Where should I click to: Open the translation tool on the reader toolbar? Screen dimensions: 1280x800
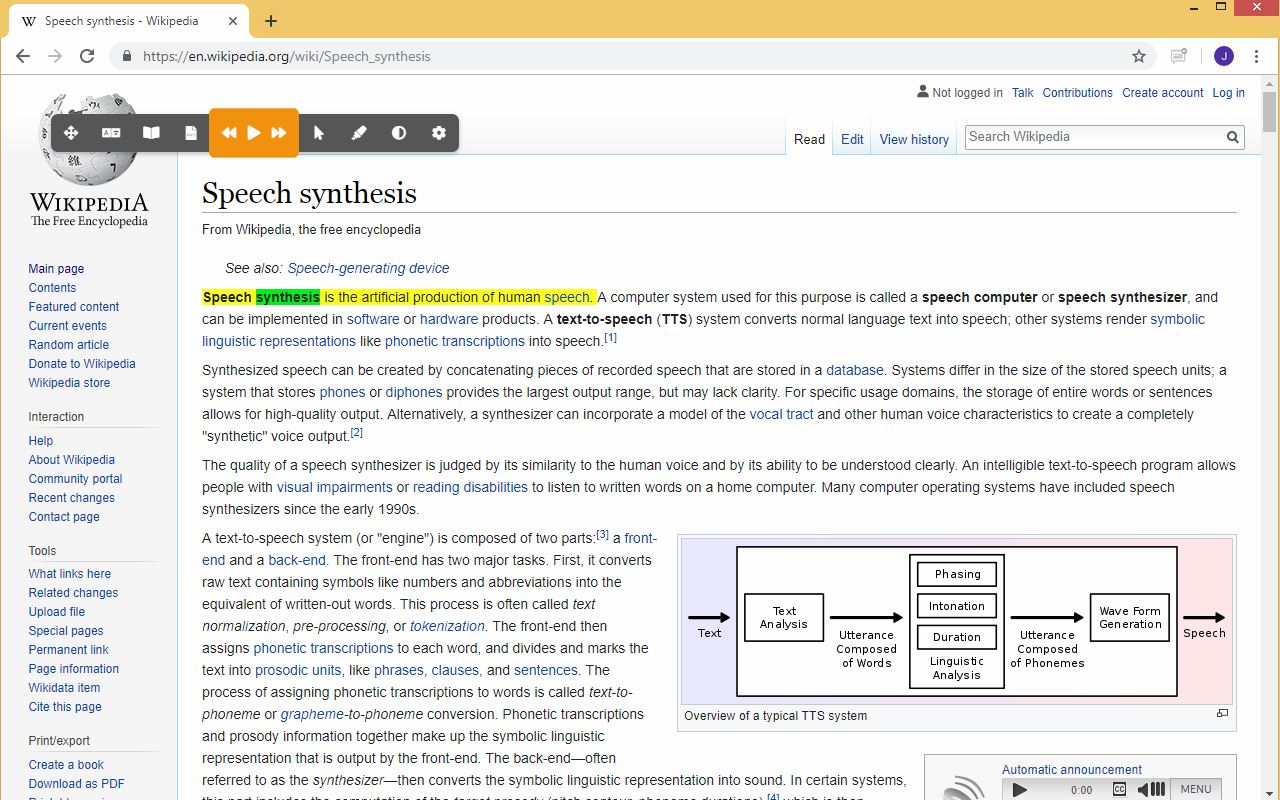[111, 131]
